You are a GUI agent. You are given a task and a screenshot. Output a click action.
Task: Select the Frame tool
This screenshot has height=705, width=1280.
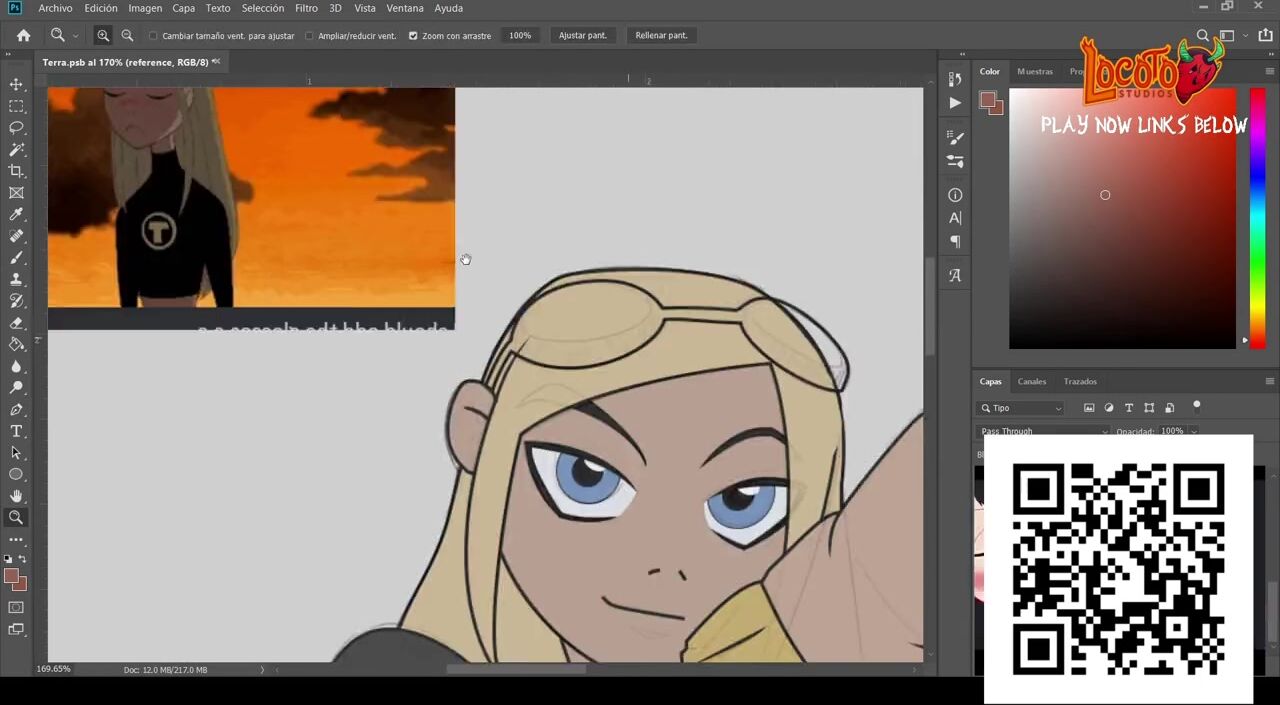click(16, 193)
